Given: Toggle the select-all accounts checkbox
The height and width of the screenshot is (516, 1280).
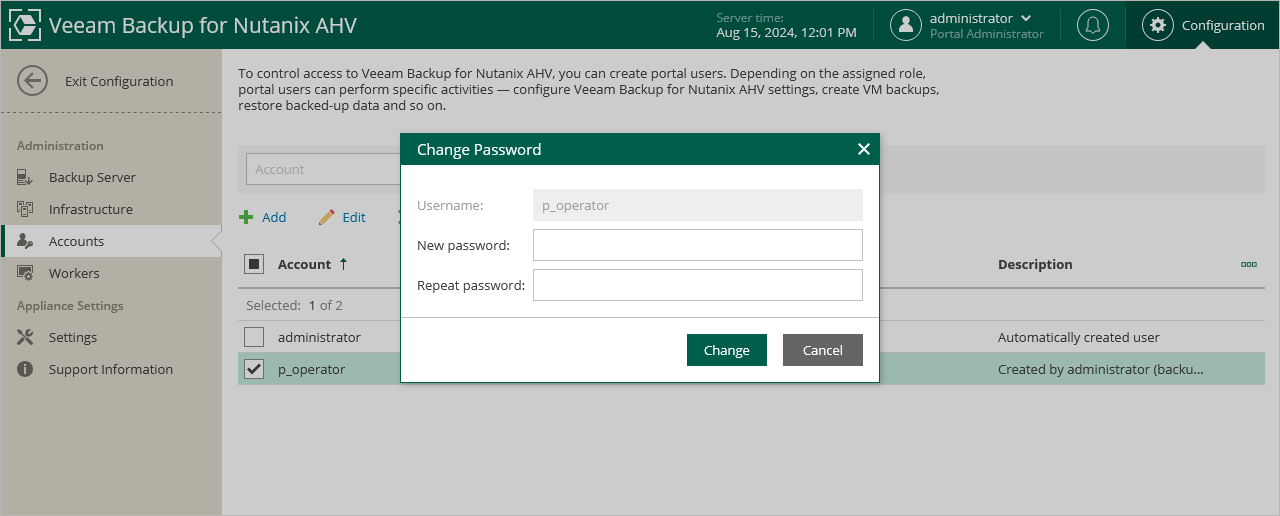Looking at the screenshot, I should click(254, 264).
